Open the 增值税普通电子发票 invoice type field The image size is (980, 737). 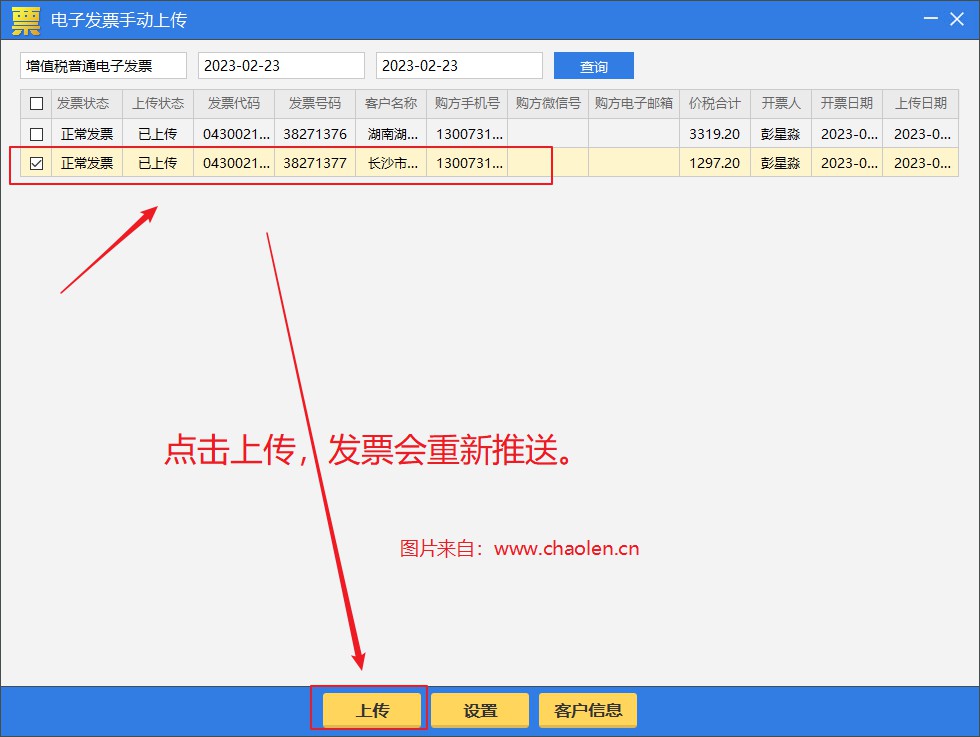click(x=103, y=66)
